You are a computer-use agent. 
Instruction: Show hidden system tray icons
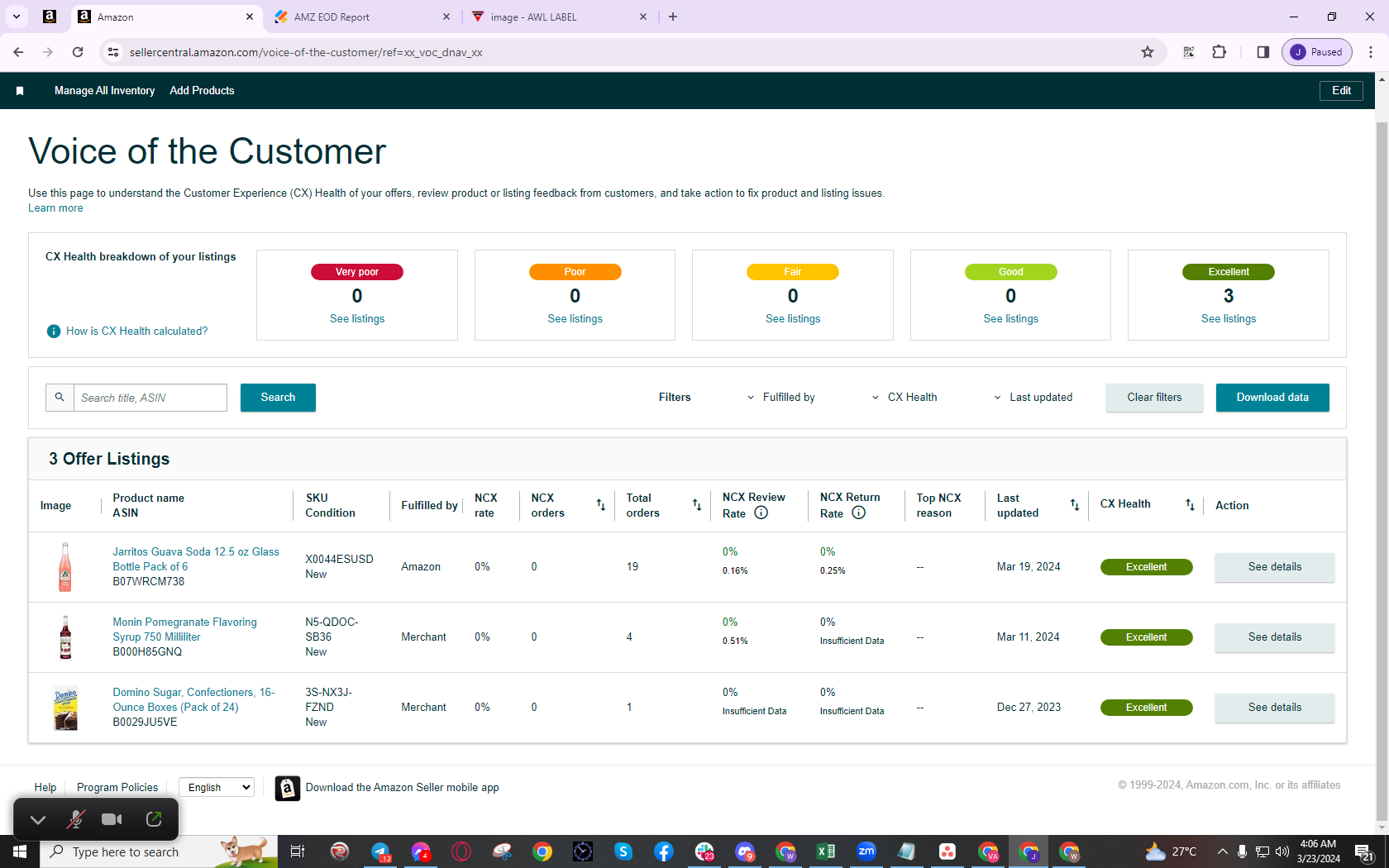(x=1222, y=851)
